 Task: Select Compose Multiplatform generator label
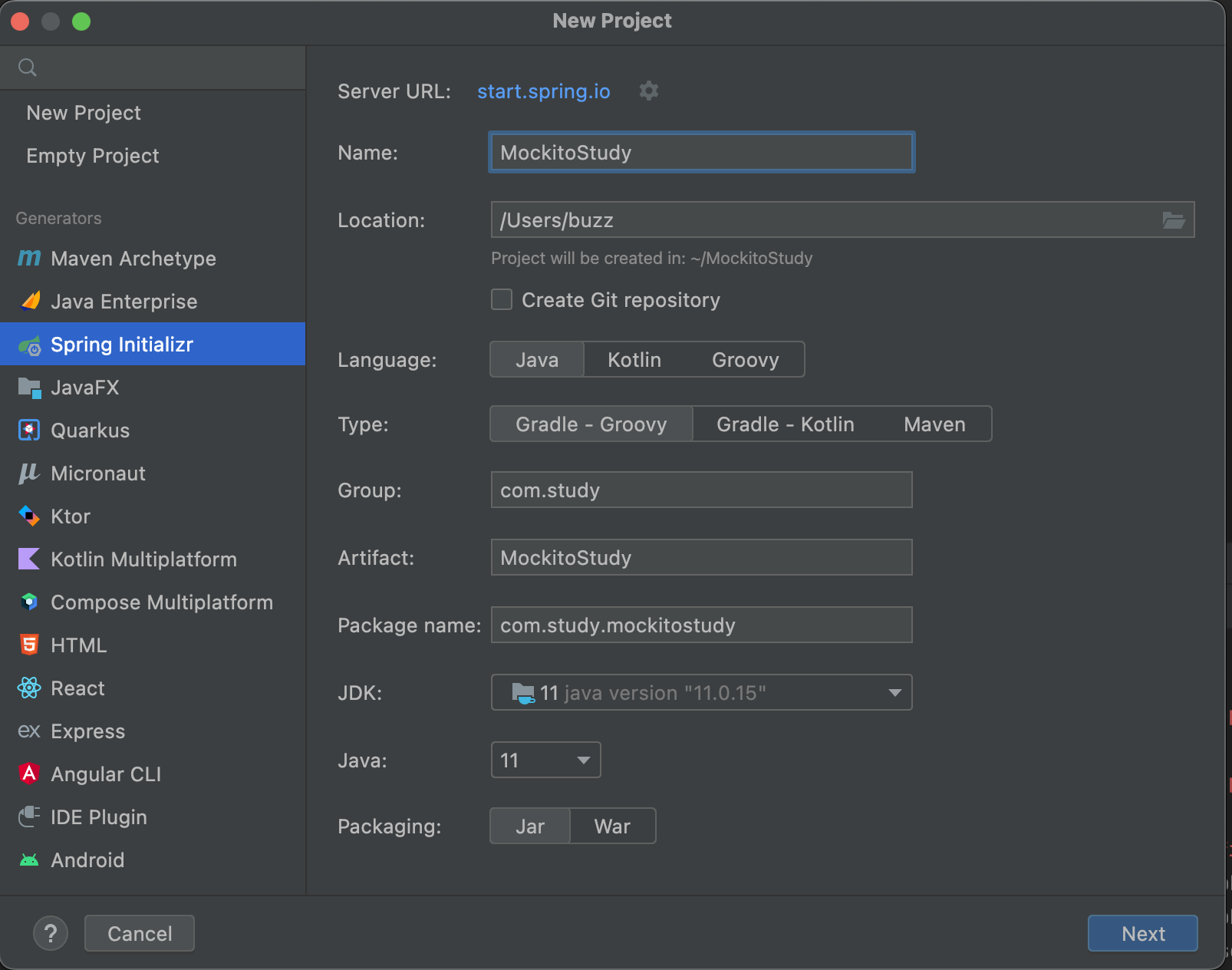coord(162,602)
